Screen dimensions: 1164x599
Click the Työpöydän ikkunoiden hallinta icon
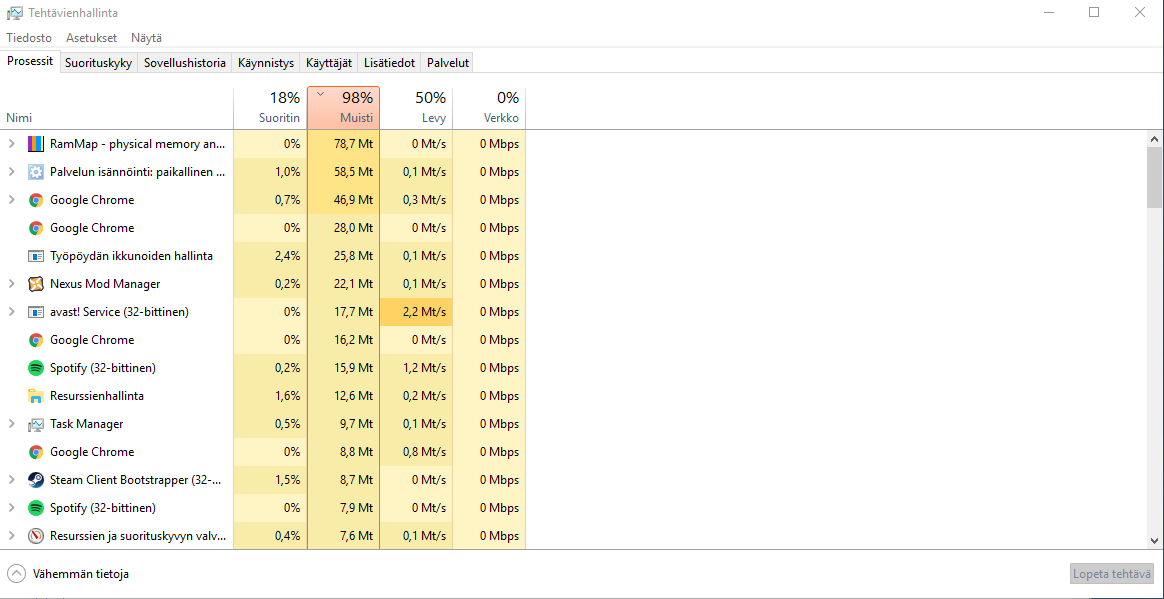point(36,256)
